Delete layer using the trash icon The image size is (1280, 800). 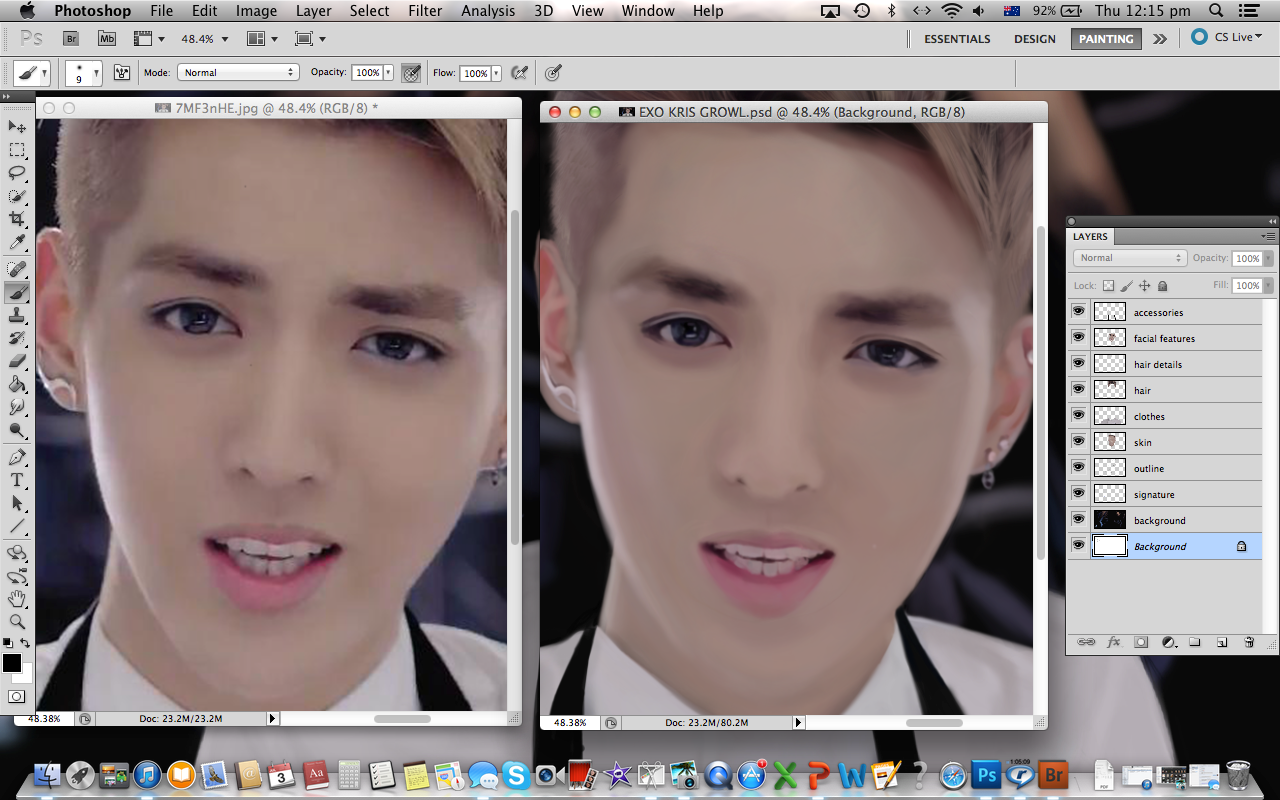point(1248,642)
